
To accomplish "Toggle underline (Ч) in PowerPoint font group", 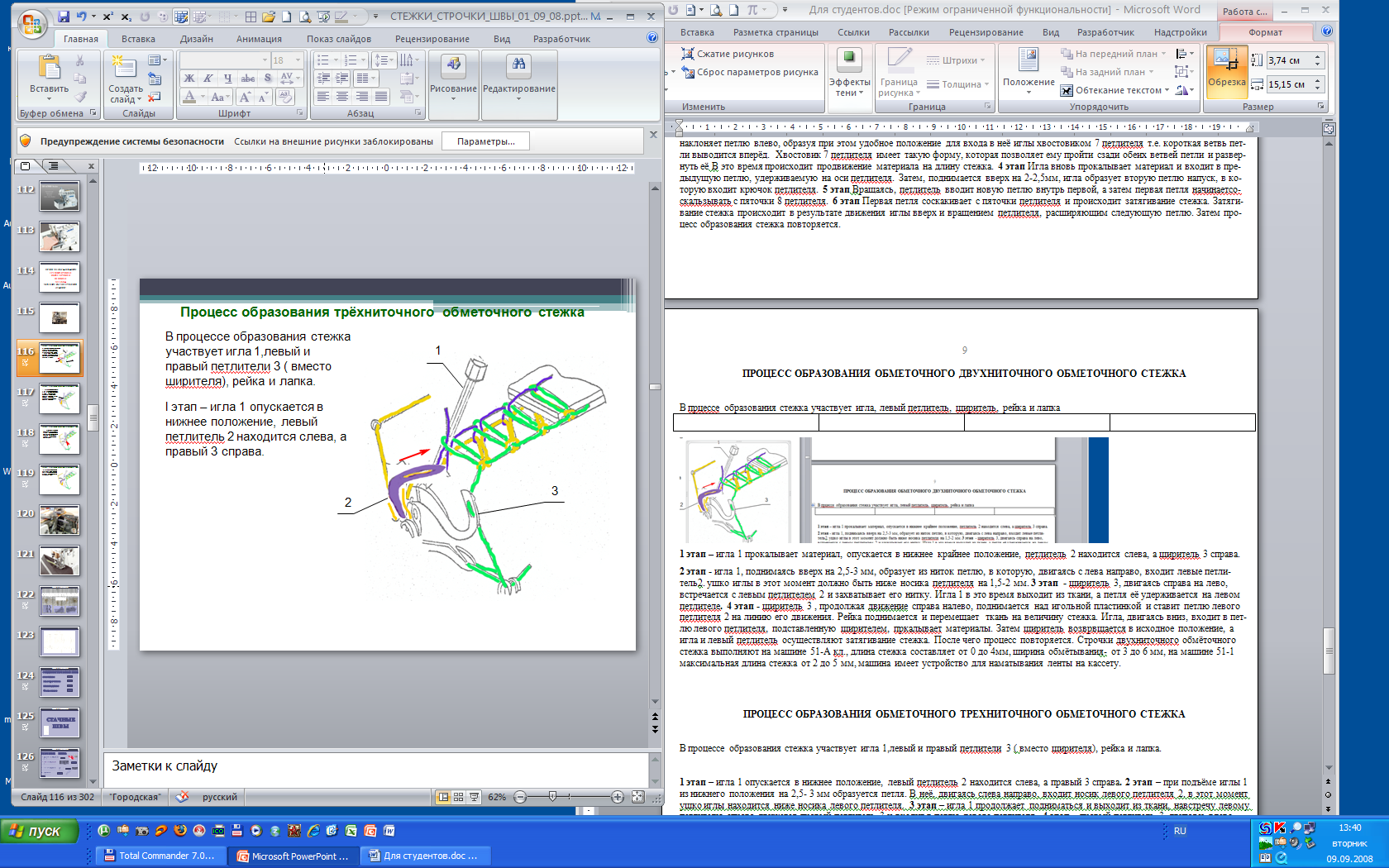I will tap(227, 79).
